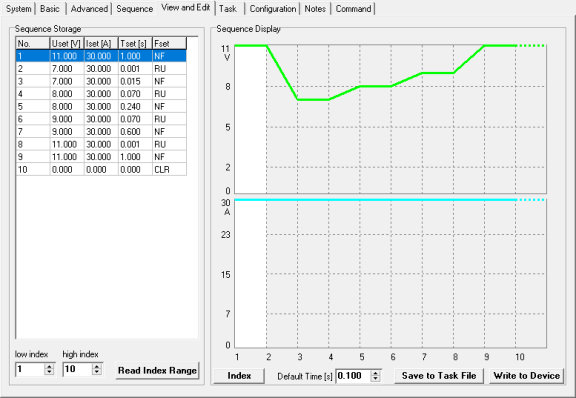
Task: Increase low index with up arrow
Action: click(49, 366)
